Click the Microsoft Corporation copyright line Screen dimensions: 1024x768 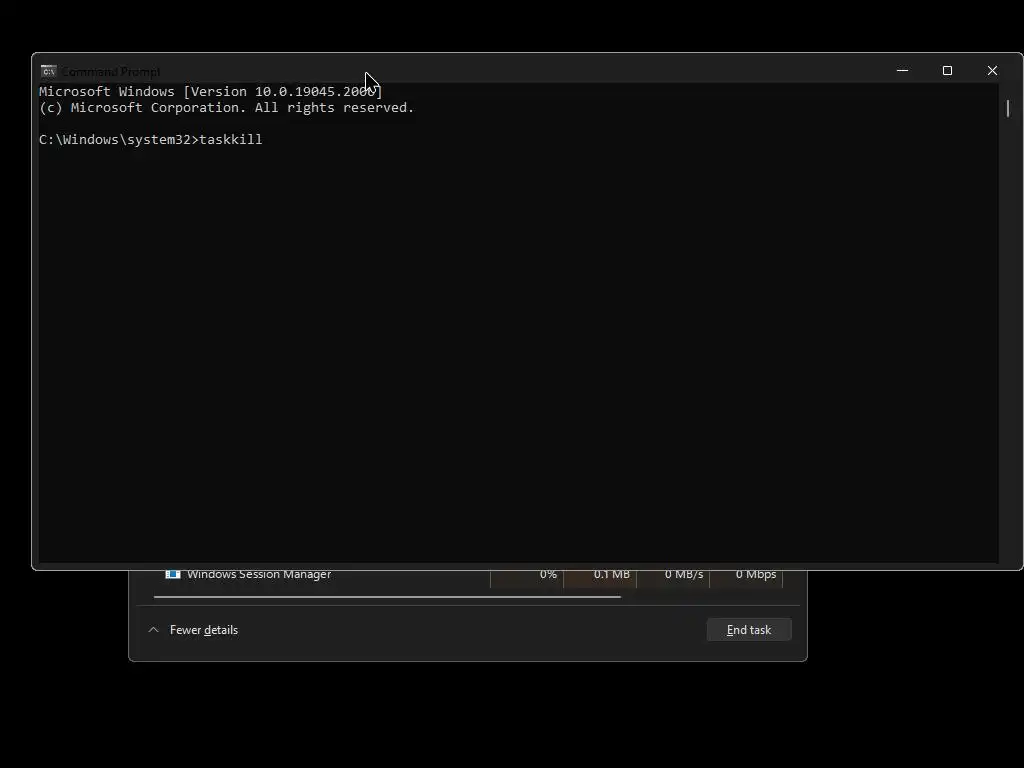coord(226,108)
